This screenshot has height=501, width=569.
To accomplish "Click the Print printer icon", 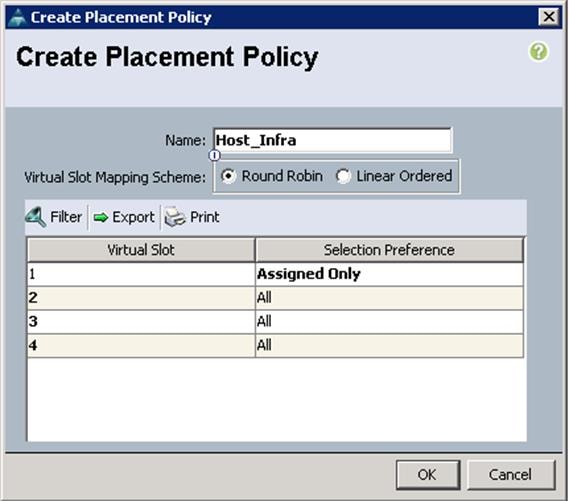I will click(x=175, y=217).
